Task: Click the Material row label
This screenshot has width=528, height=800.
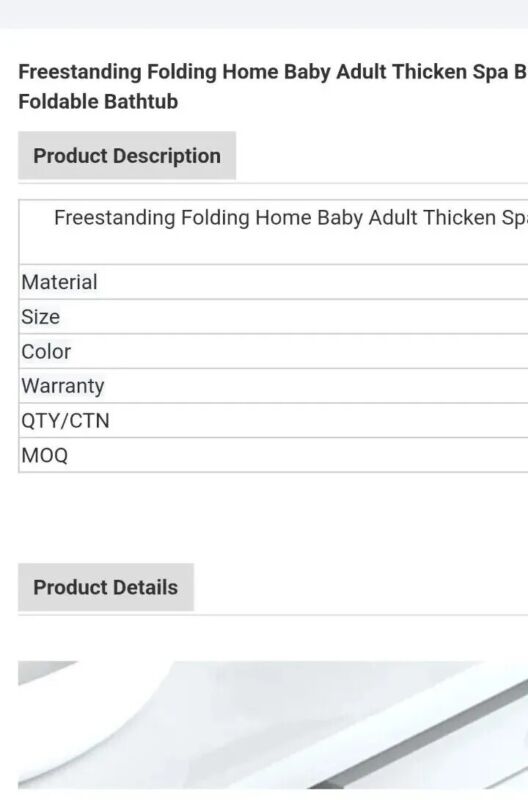Action: [59, 282]
